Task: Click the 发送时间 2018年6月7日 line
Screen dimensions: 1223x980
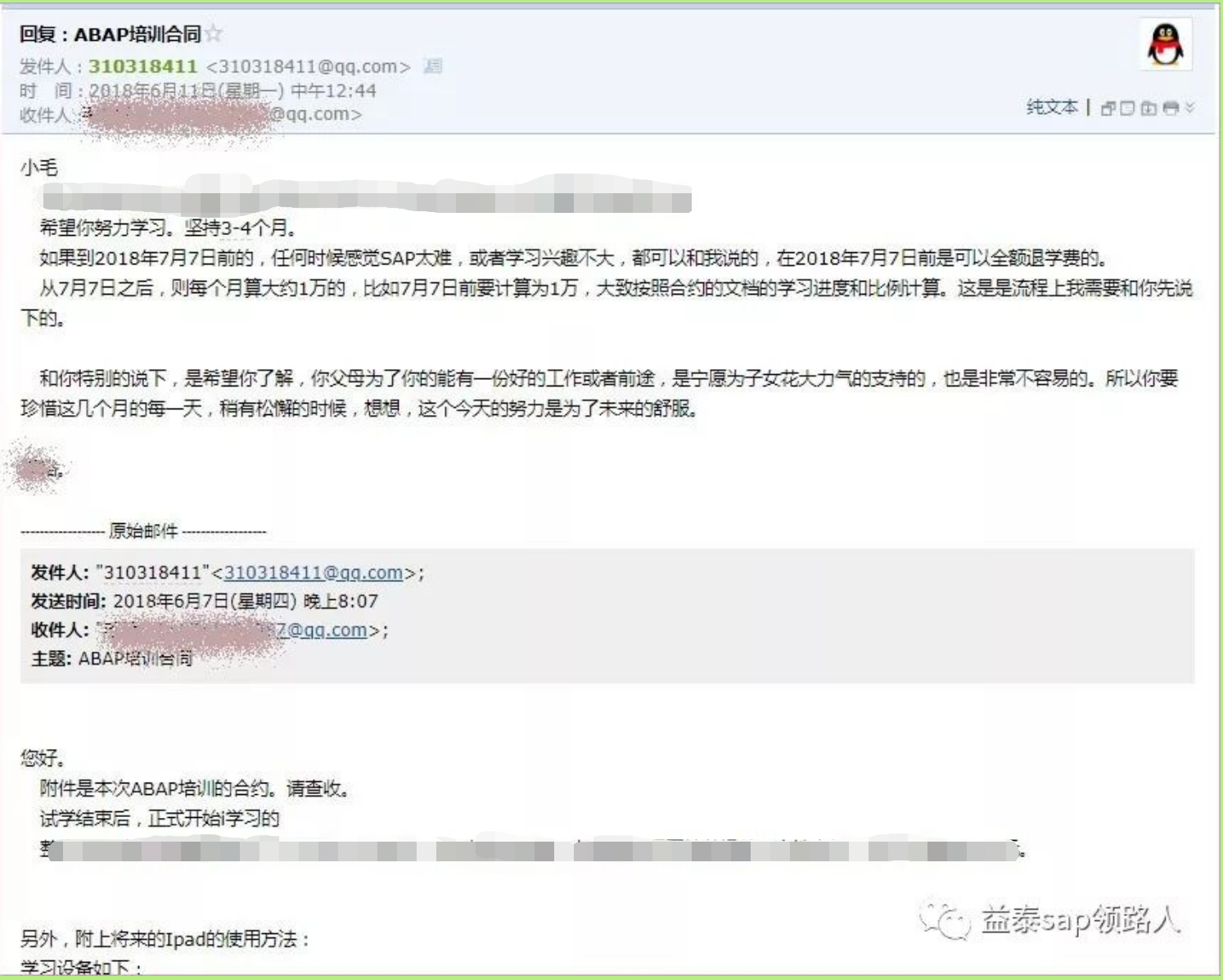Action: (205, 601)
